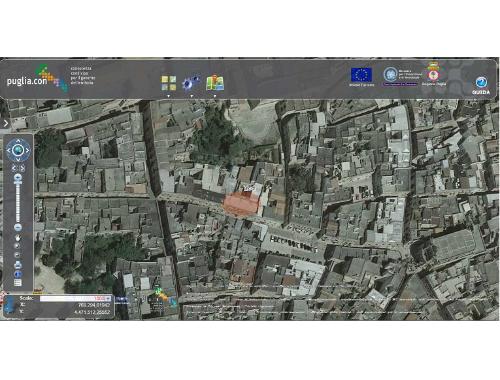This screenshot has width=500, height=380.
Task: Open the folded map icon
Action: [x=215, y=83]
